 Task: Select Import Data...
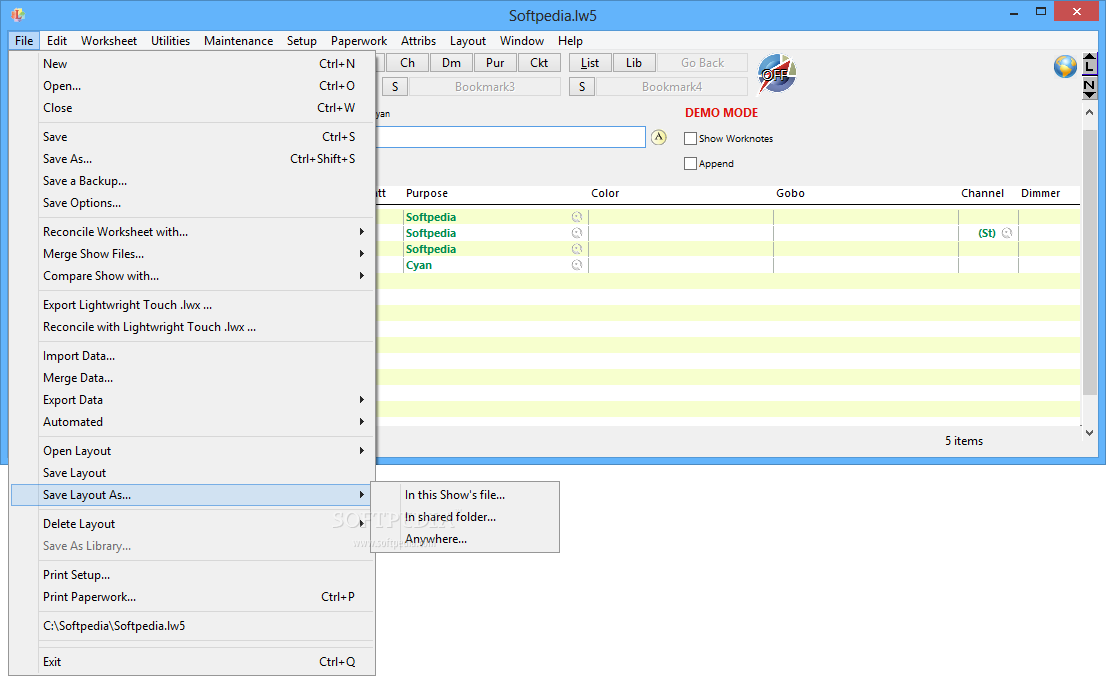[193, 356]
